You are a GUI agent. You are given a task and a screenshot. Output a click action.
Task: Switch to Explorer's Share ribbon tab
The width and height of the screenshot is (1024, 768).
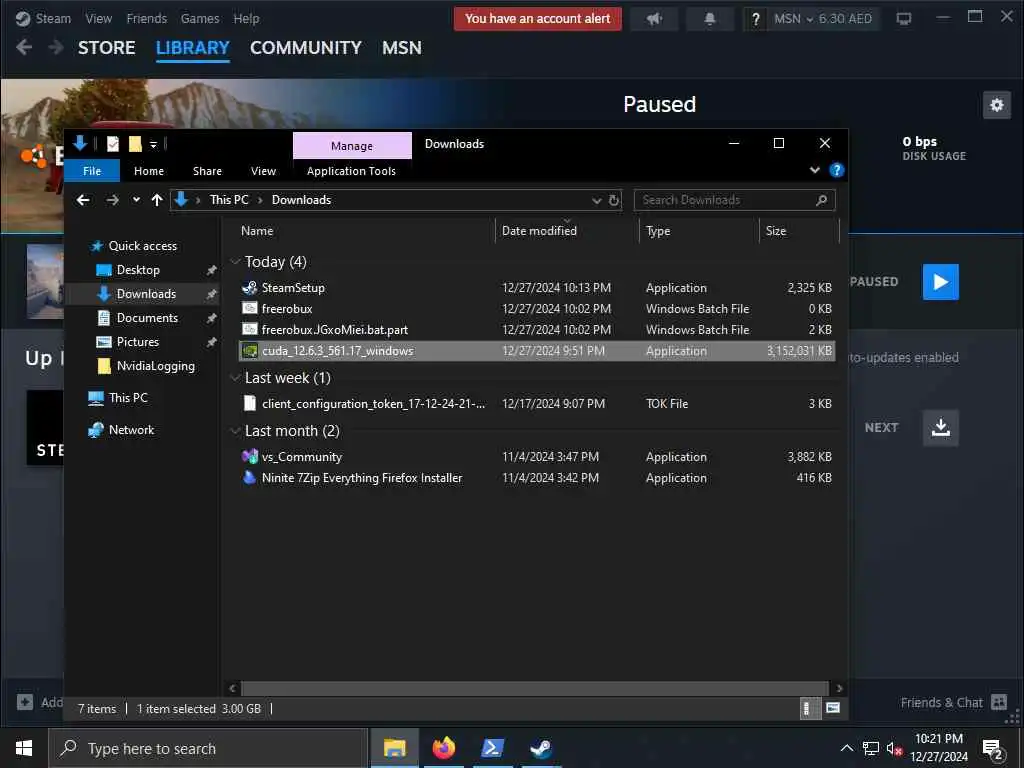click(x=207, y=171)
